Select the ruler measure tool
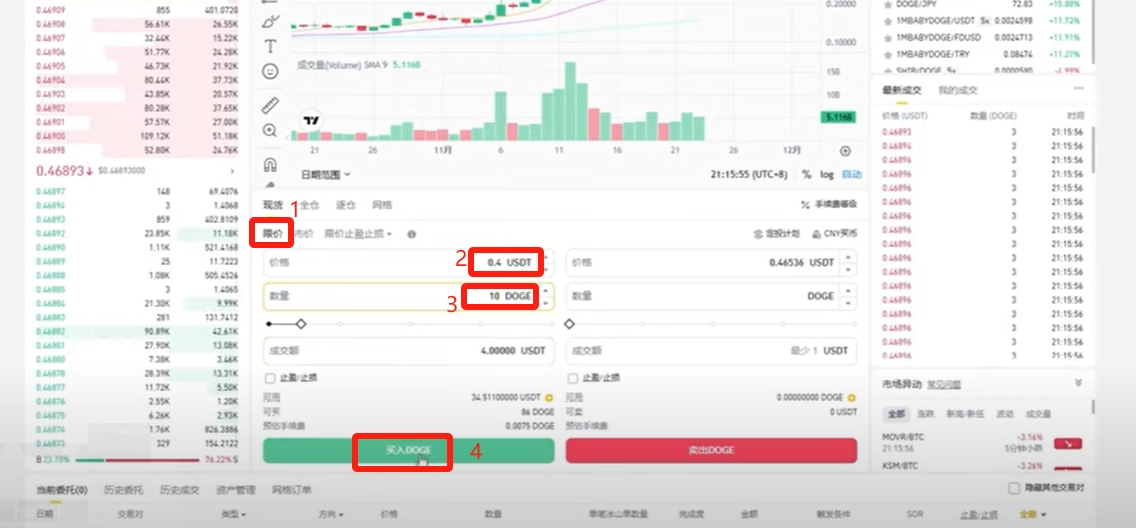This screenshot has width=1136, height=528. point(270,106)
